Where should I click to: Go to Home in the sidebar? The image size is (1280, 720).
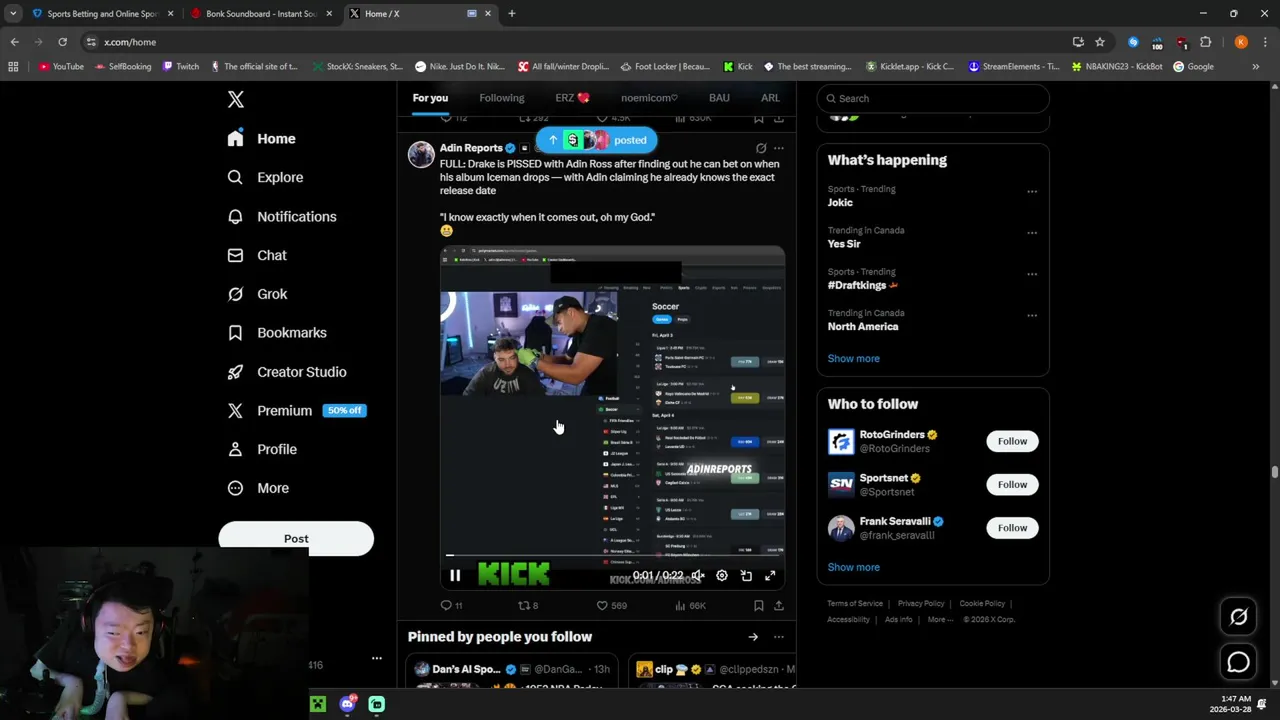point(261,139)
